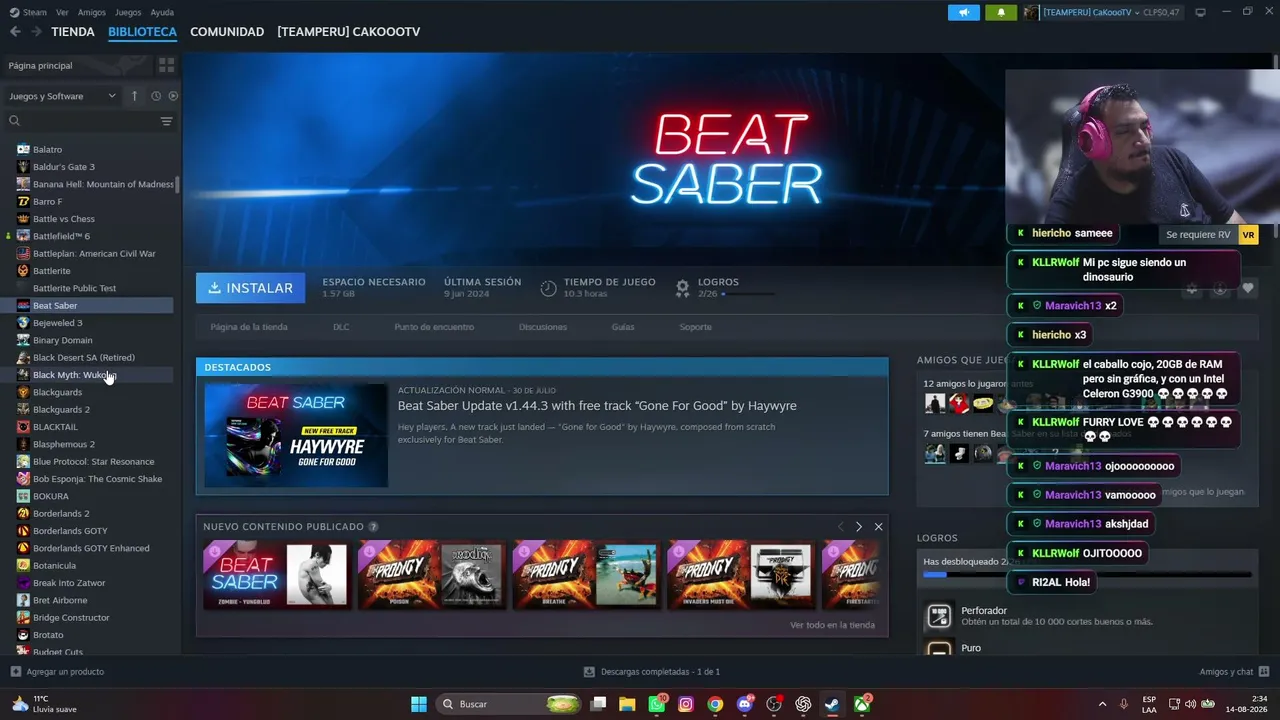Screen dimensions: 1280x720
Task: Open the TIENDA tab
Action: pyautogui.click(x=73, y=32)
